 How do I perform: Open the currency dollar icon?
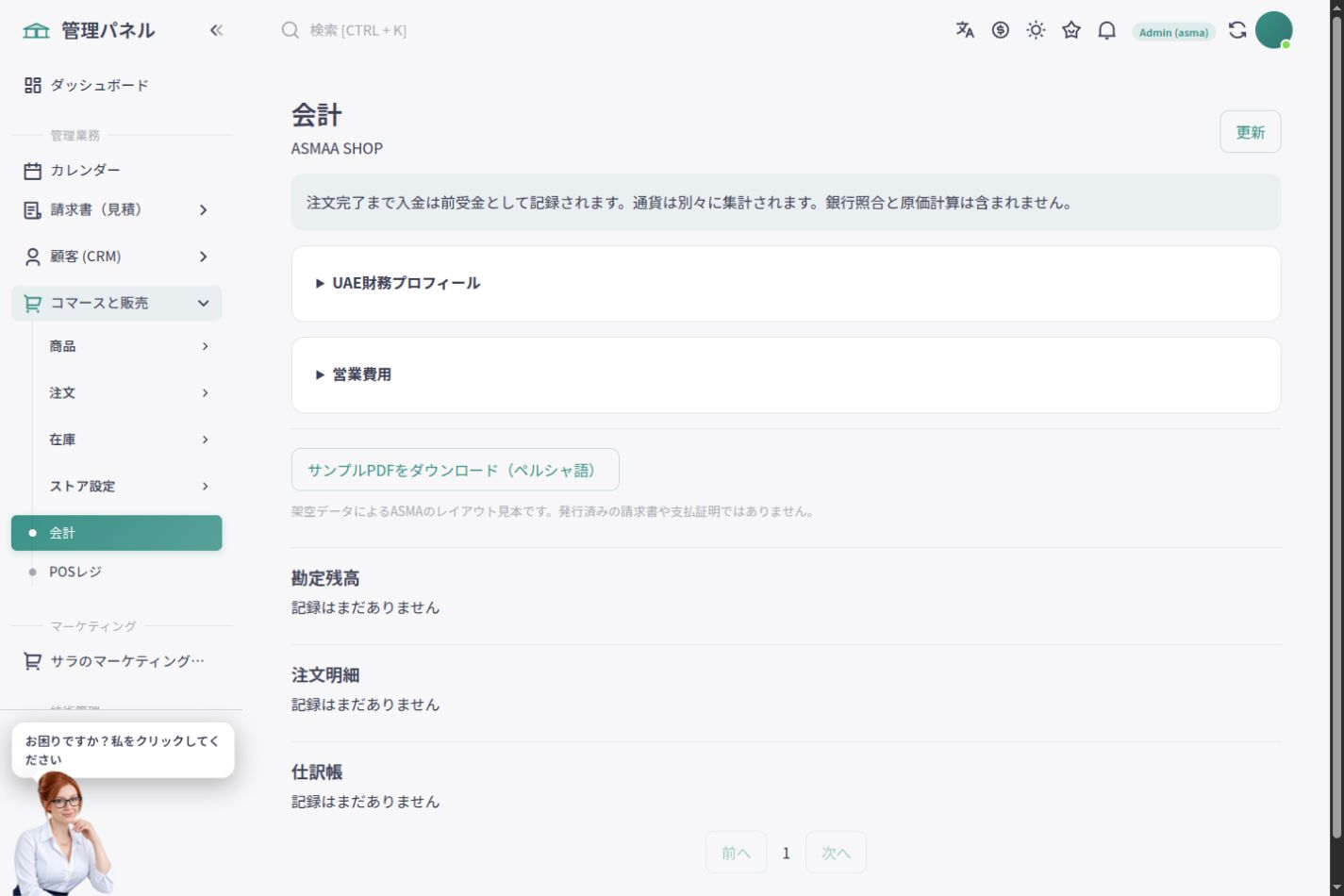pos(1001,30)
